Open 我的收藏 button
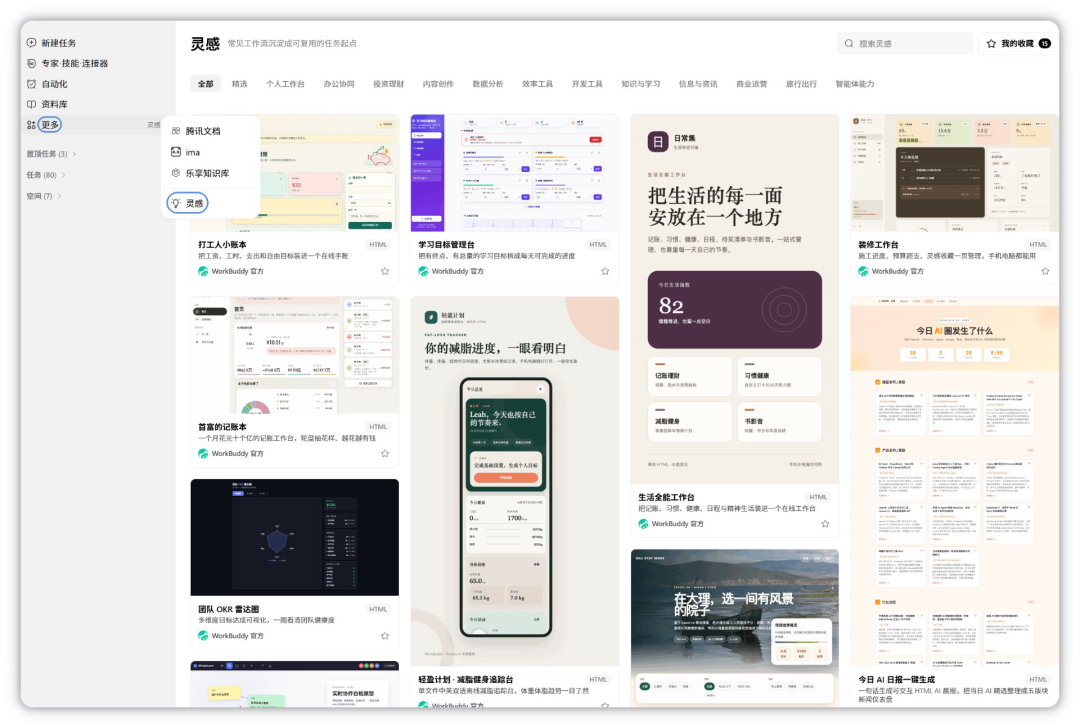The width and height of the screenshot is (1080, 728). [1019, 43]
